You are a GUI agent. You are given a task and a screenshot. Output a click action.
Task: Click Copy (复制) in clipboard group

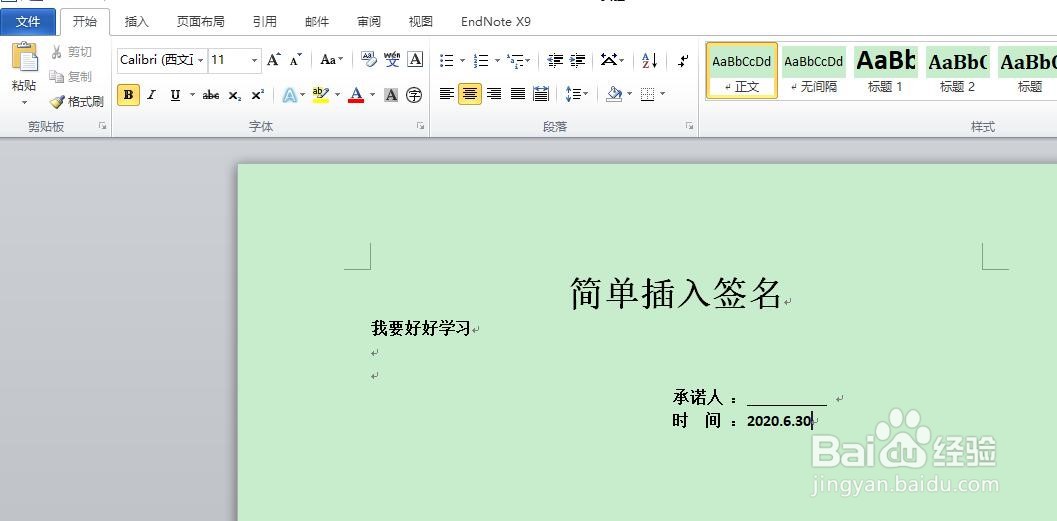(x=71, y=77)
